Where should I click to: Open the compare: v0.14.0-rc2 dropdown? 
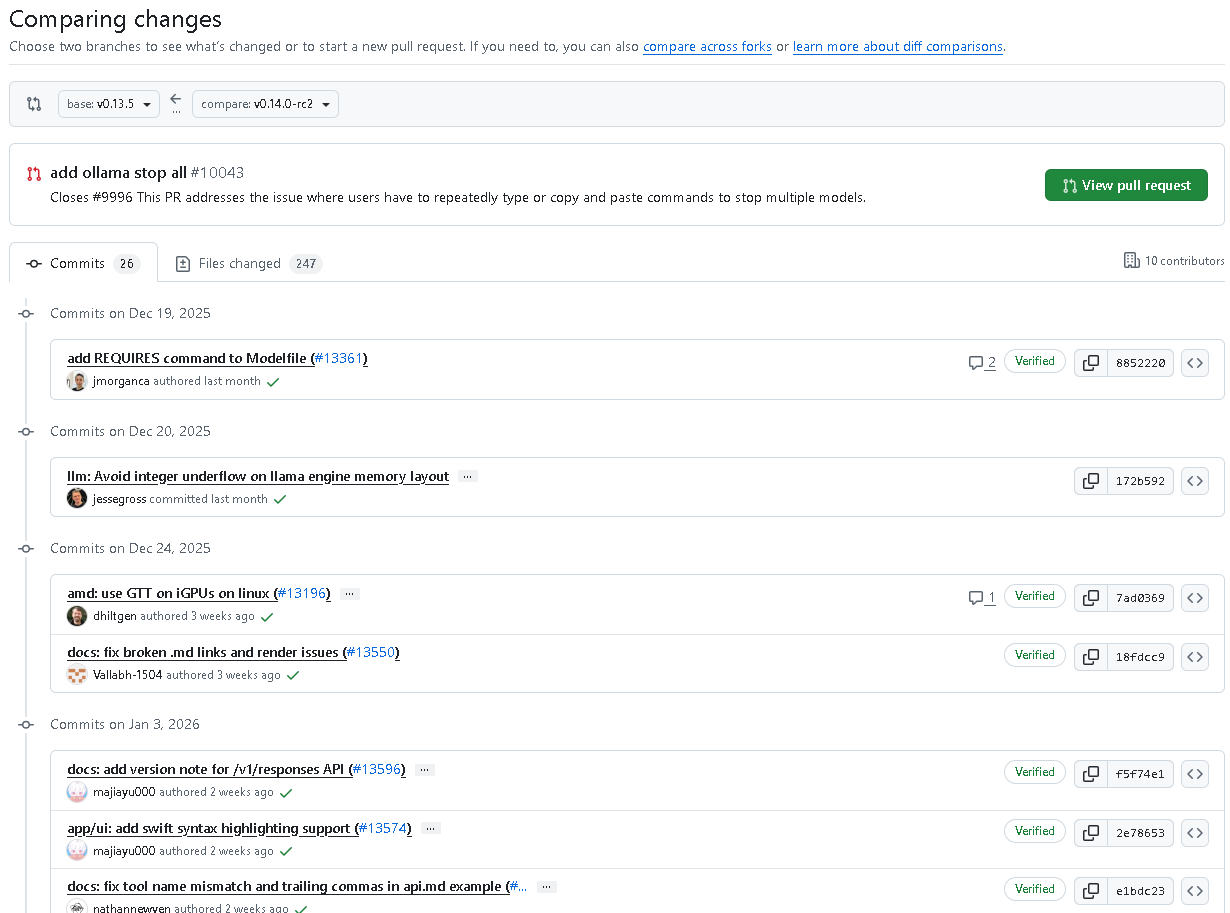pos(265,104)
